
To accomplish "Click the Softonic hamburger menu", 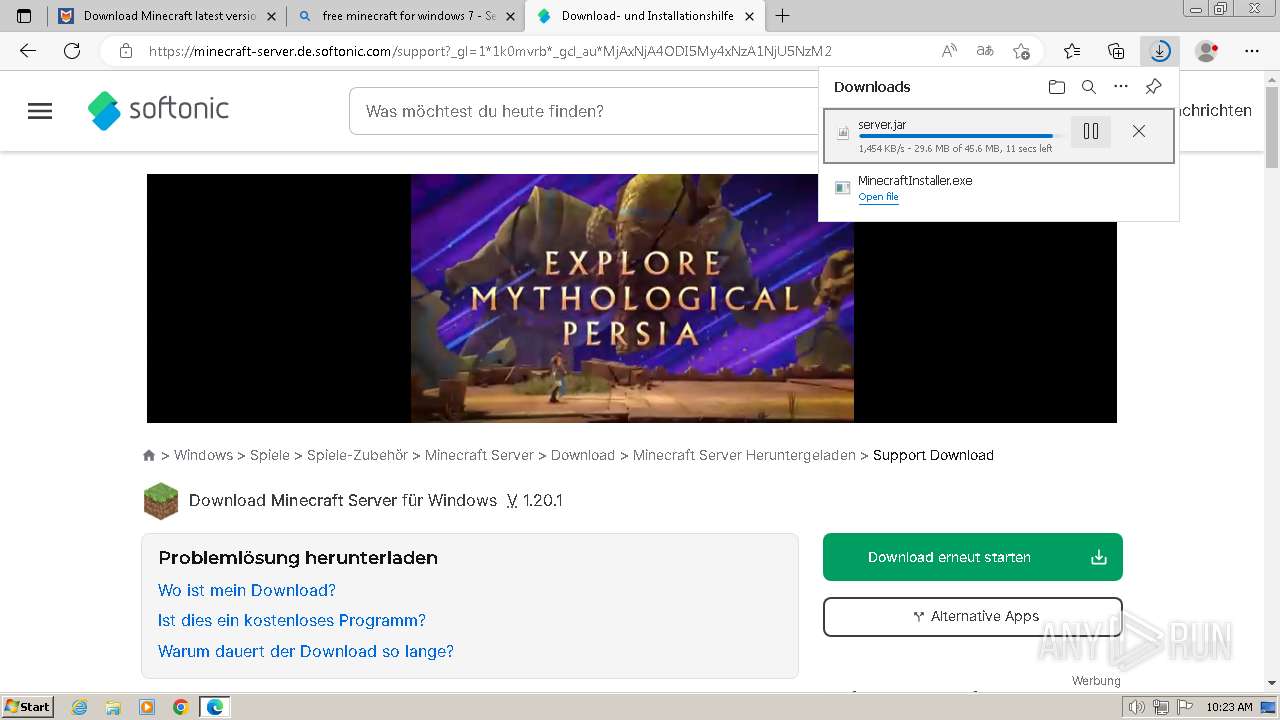I will point(40,111).
